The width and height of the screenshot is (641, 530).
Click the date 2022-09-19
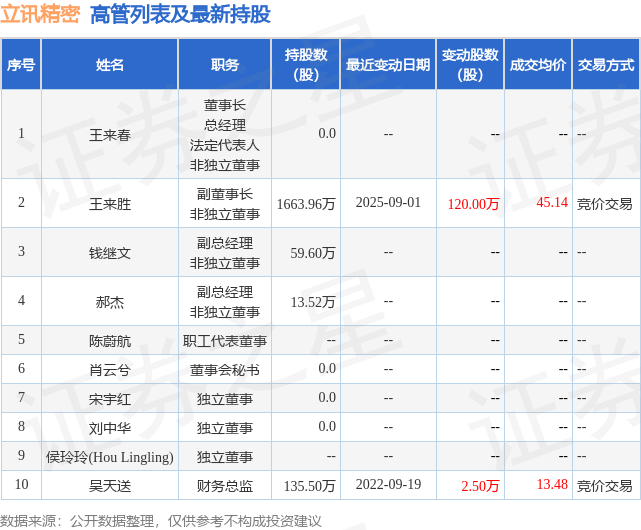388,485
